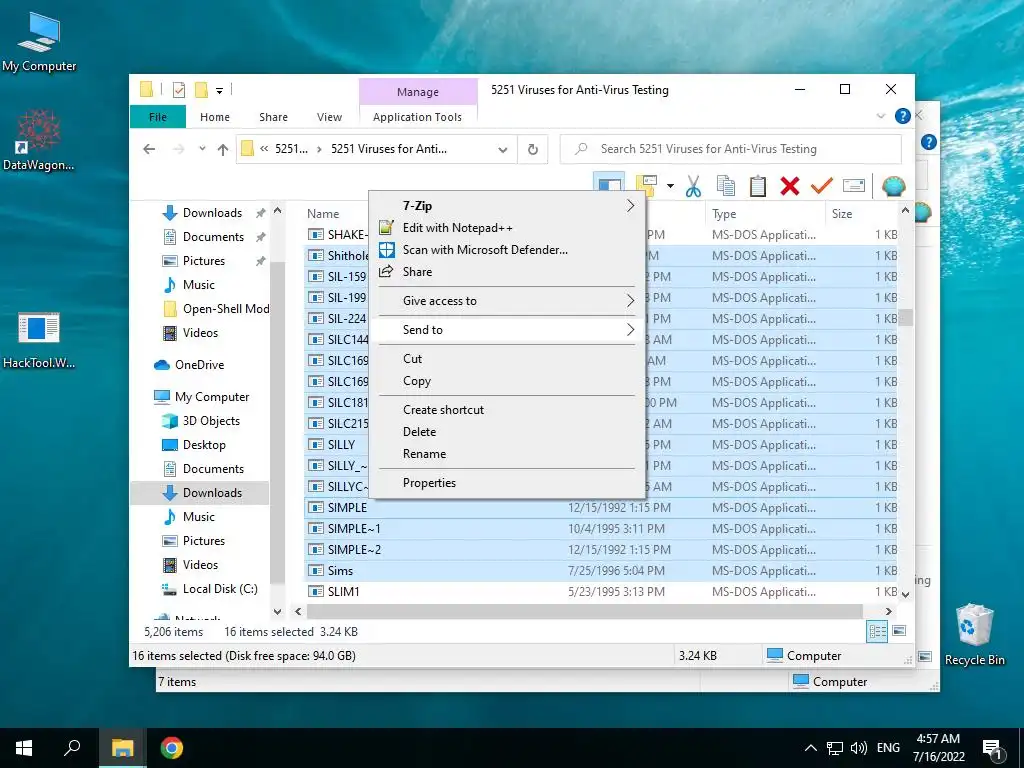Expand the Give access to submenu

point(507,301)
